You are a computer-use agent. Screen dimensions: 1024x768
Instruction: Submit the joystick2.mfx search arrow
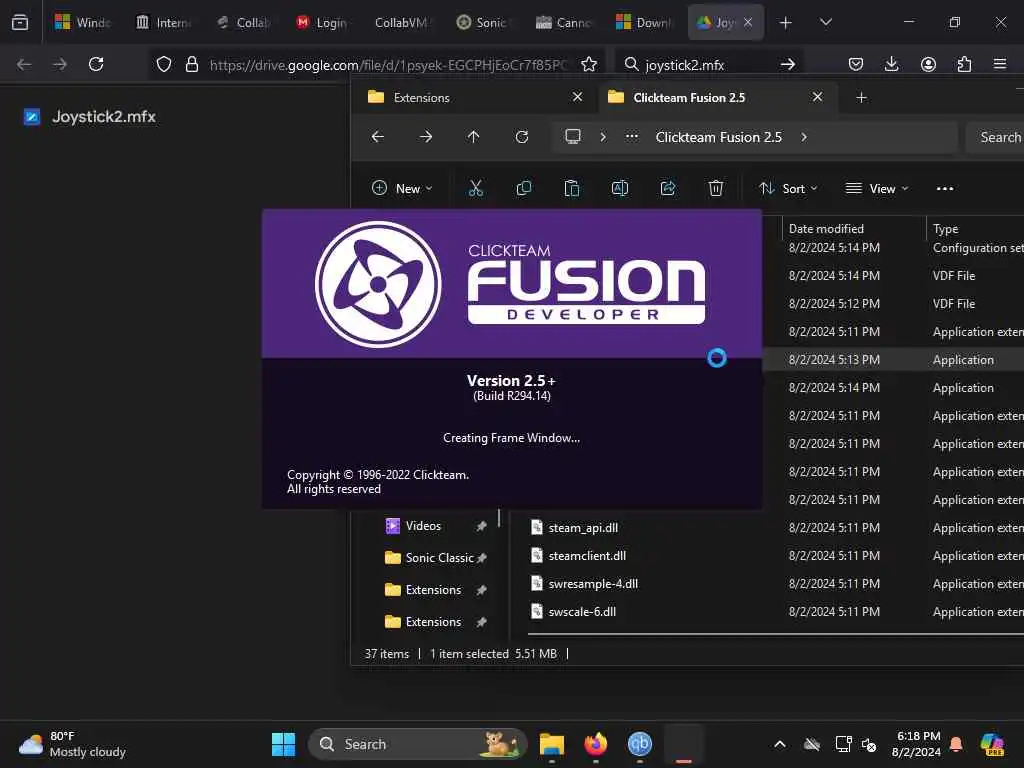pos(788,64)
